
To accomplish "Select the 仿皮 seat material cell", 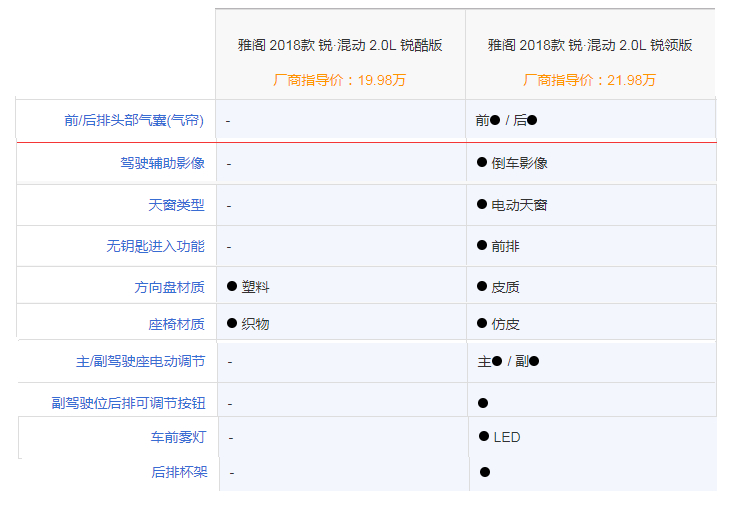I will [498, 324].
